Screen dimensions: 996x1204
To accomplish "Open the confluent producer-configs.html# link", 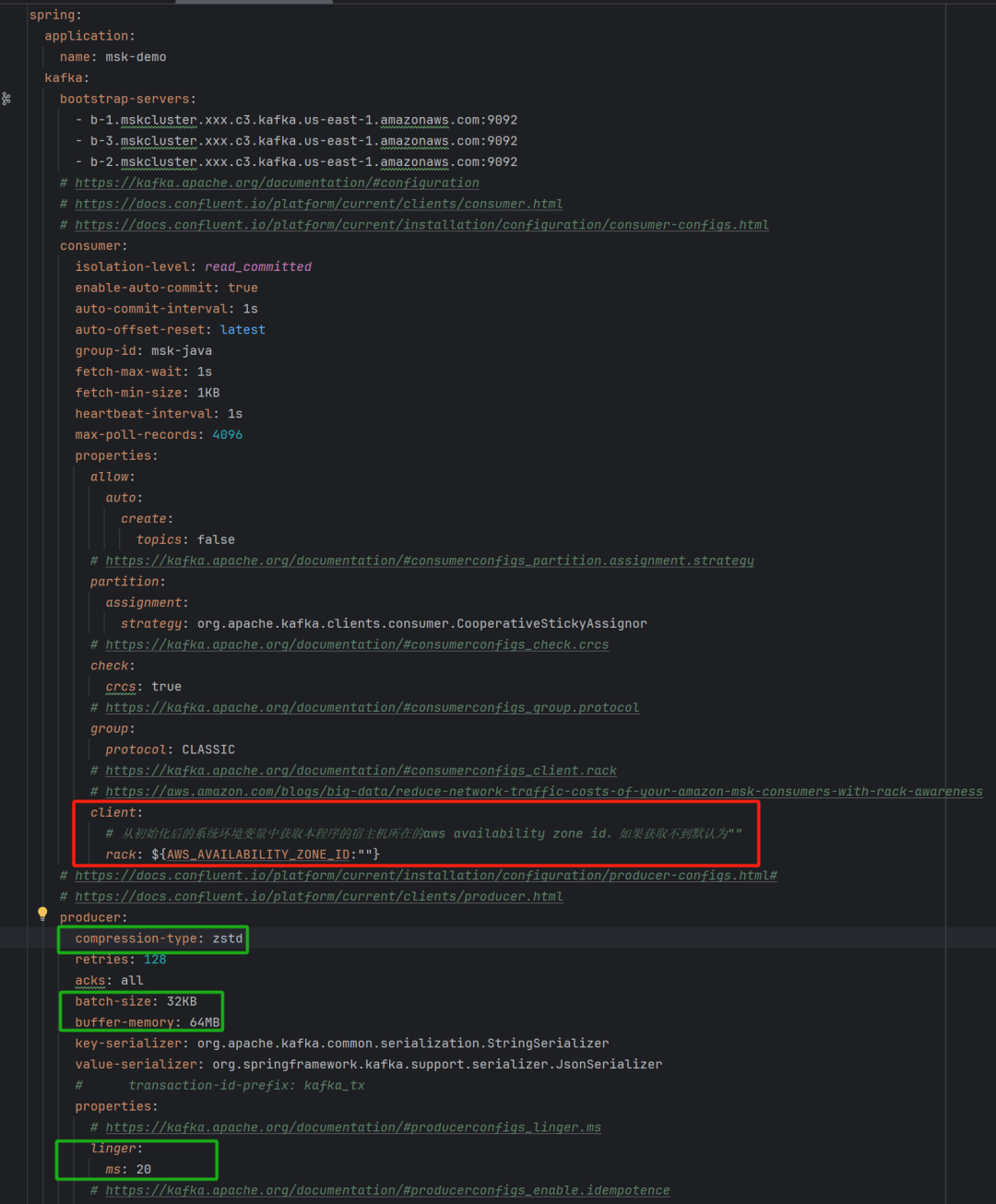I will click(426, 875).
